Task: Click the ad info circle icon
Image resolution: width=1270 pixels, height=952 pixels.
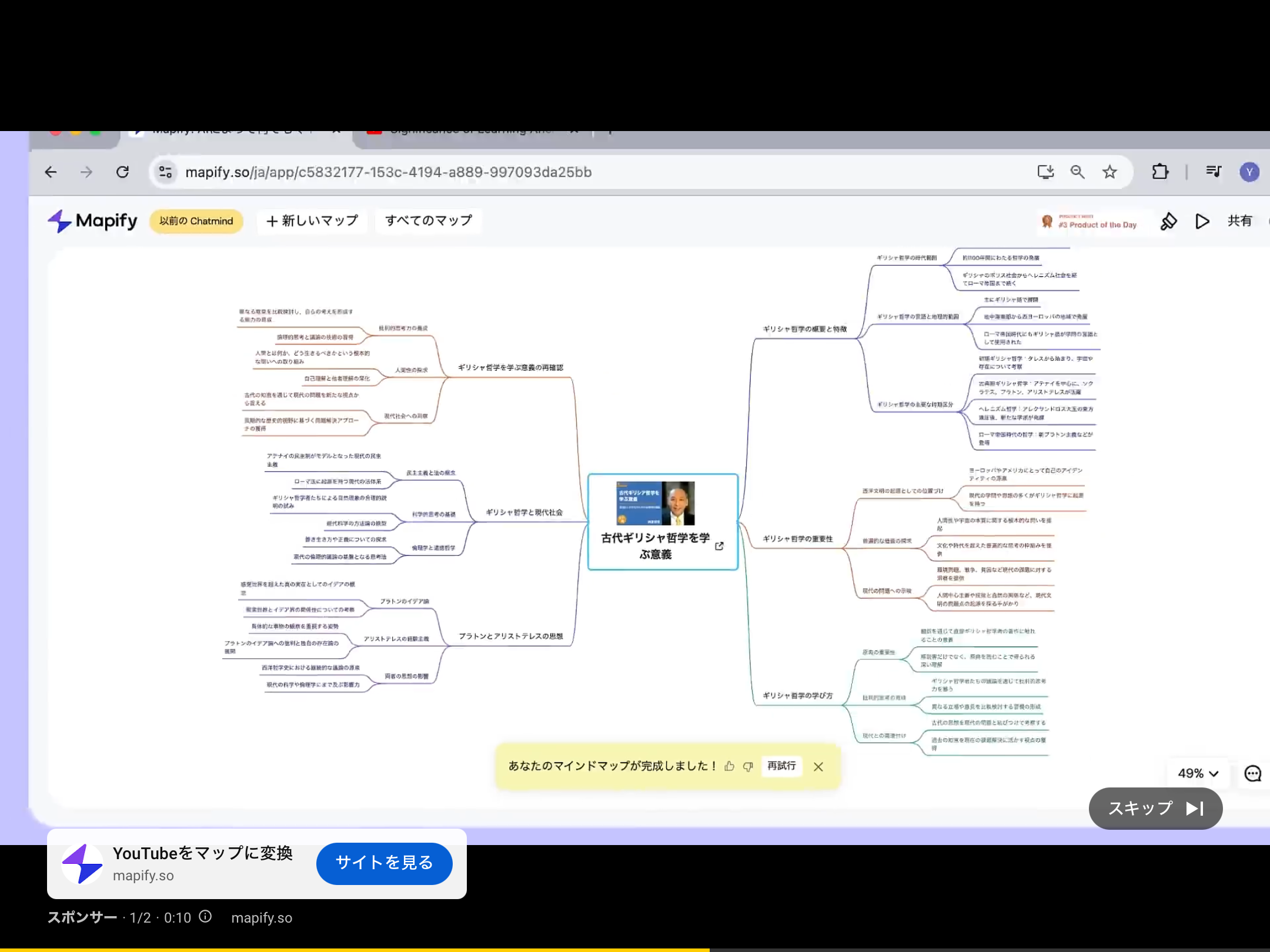Action: coord(205,917)
